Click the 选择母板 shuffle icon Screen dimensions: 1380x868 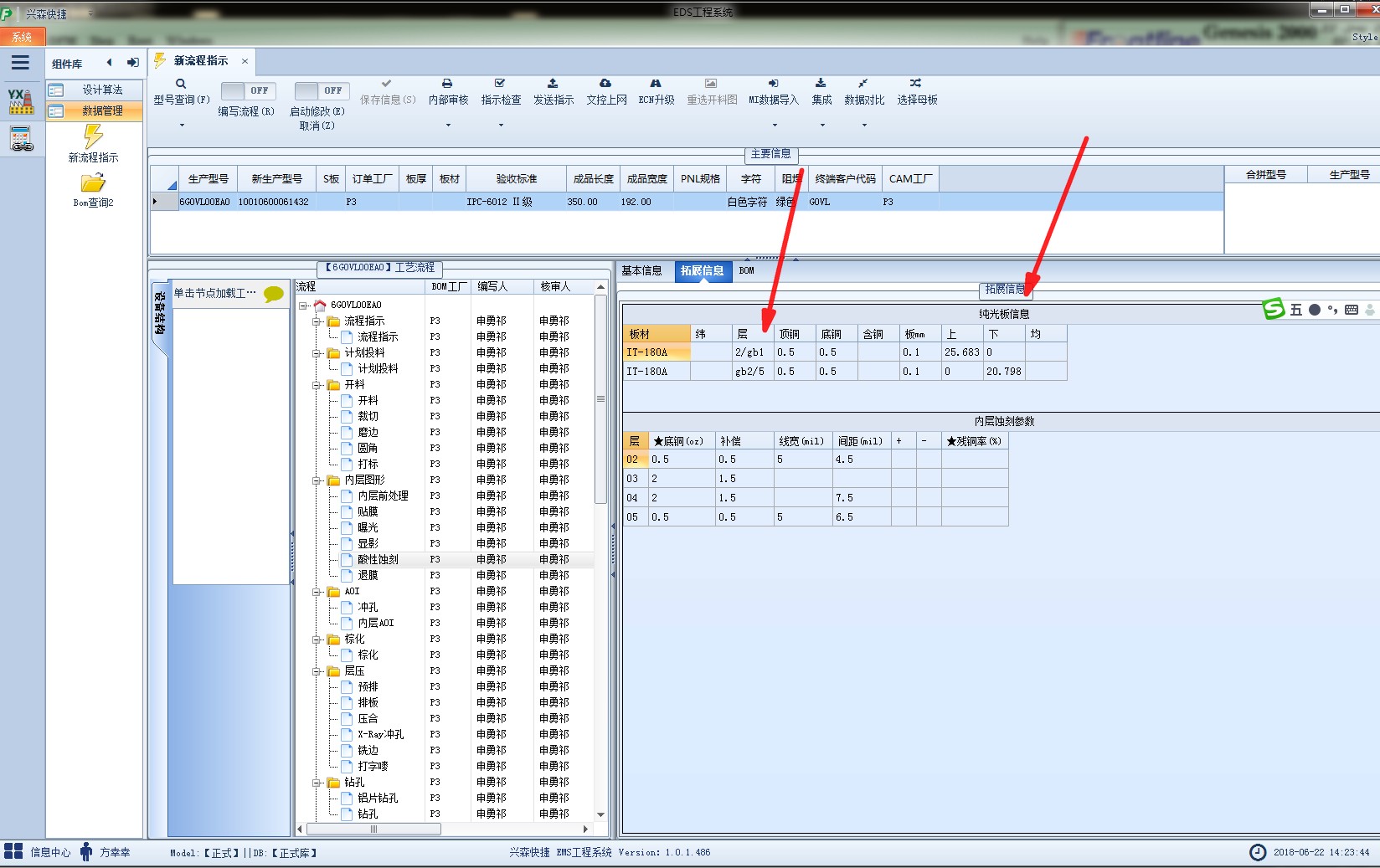coord(916,84)
